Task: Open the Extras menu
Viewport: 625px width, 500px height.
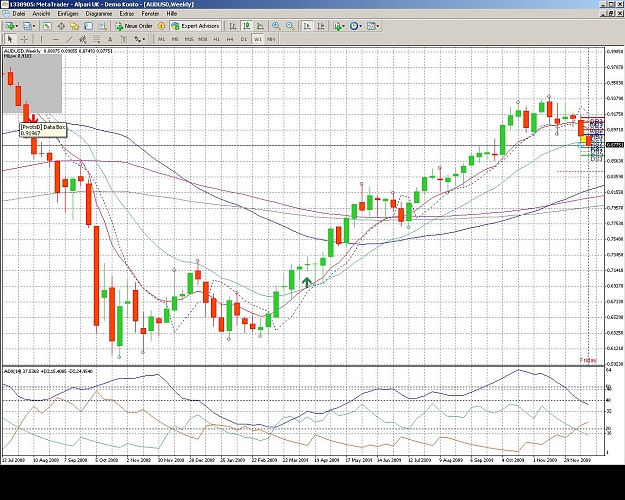Action: click(x=126, y=14)
